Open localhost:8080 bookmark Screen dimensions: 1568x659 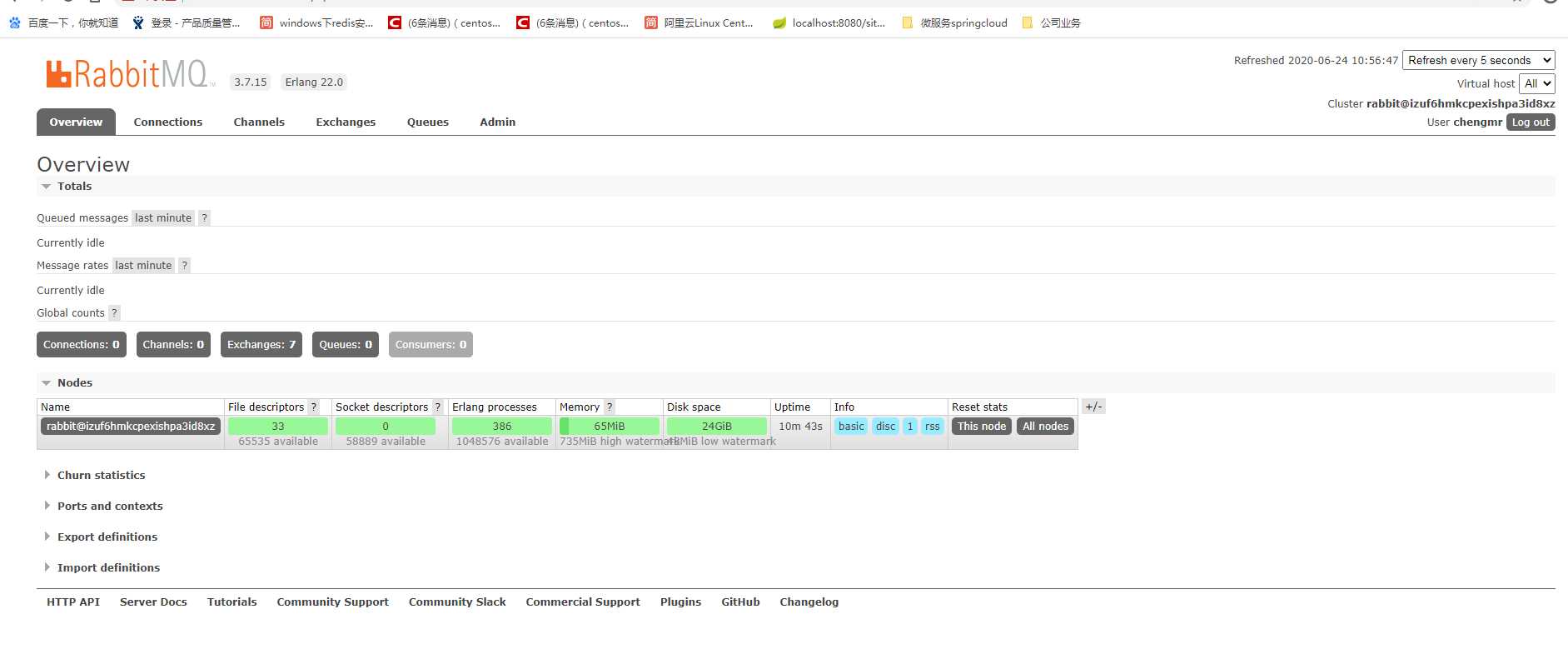point(829,23)
